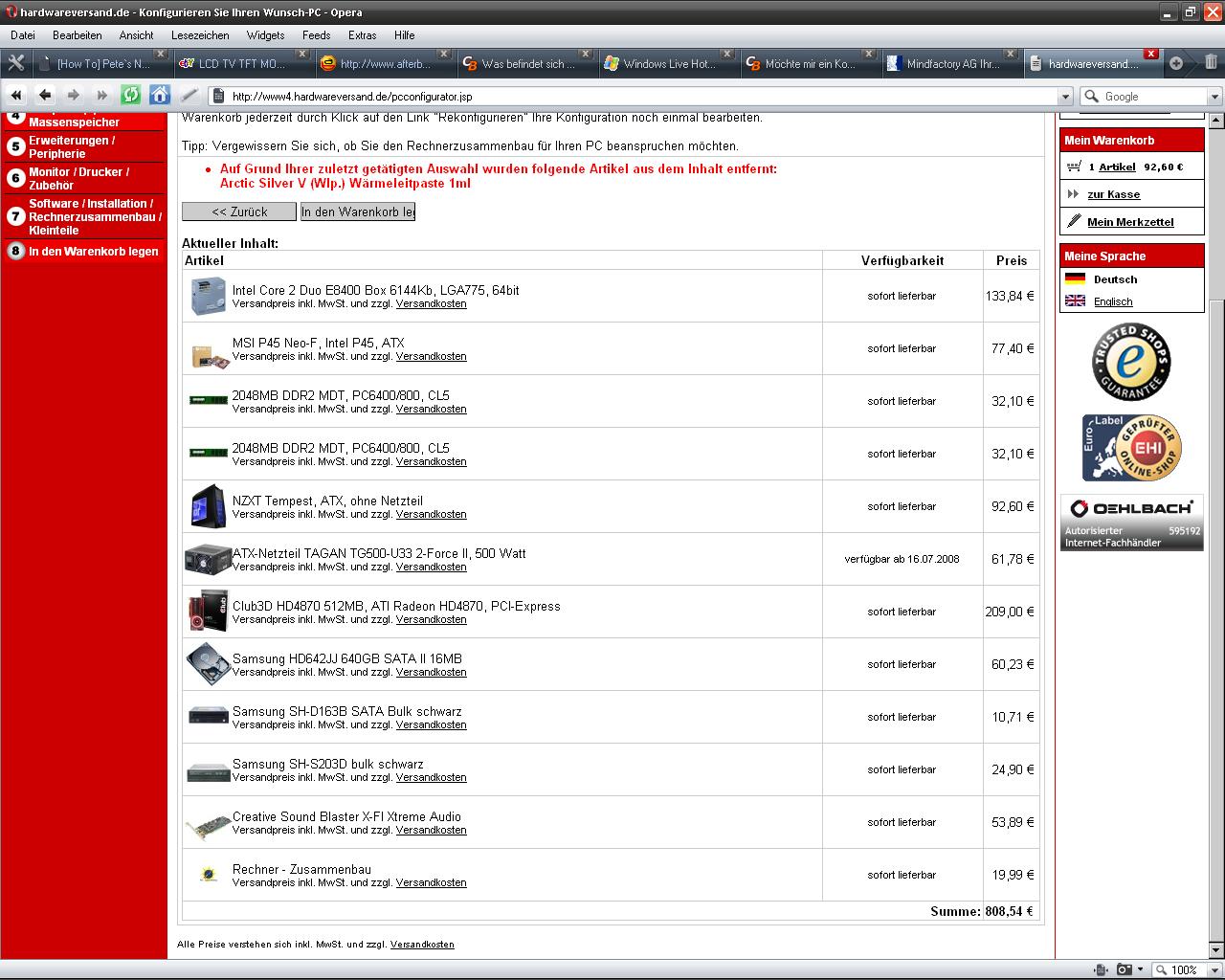Click the Sound Blaster X-Fi card thumbnail
1225x980 pixels.
pyautogui.click(x=208, y=825)
